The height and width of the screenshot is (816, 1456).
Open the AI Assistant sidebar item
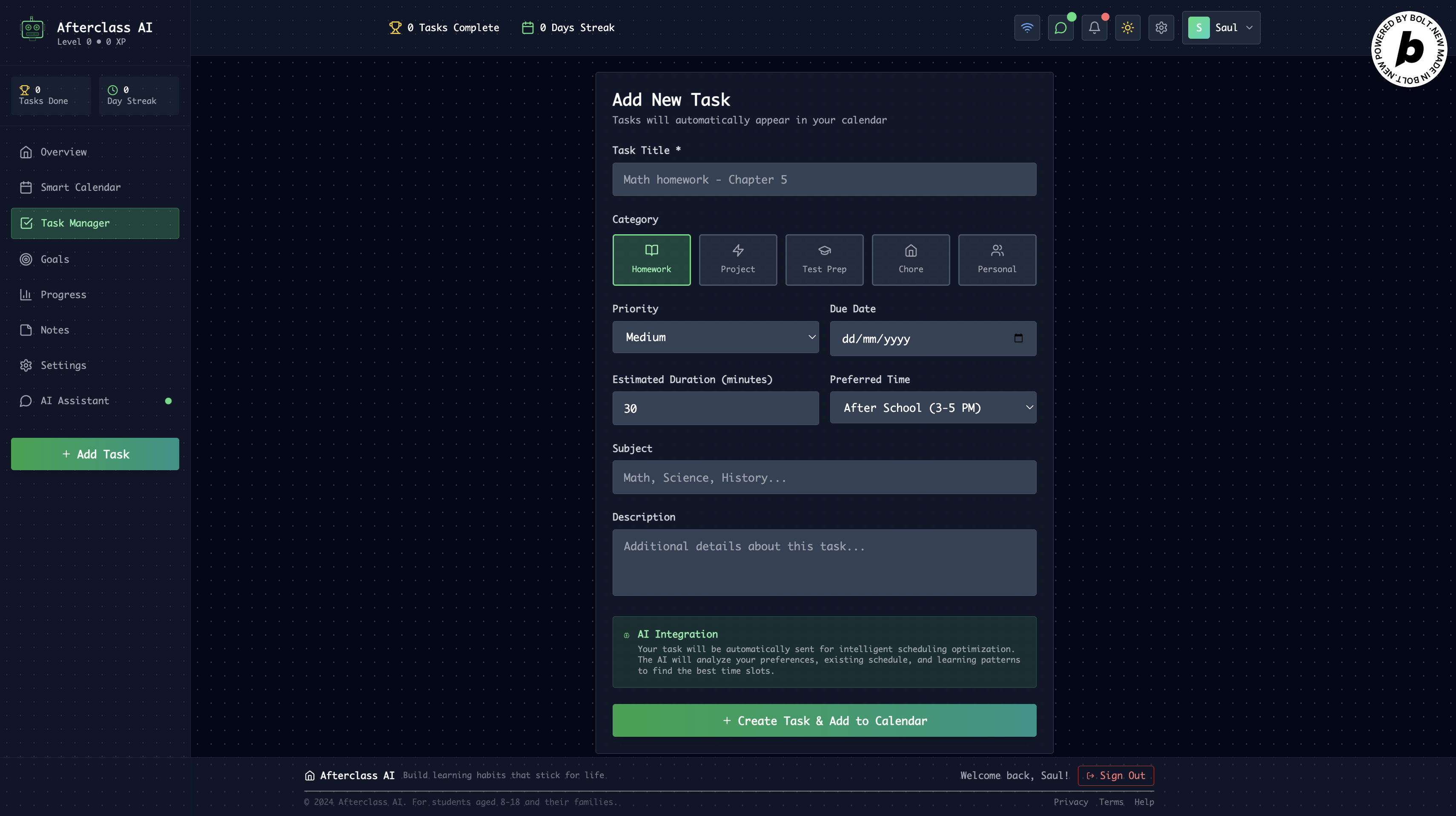pos(75,400)
